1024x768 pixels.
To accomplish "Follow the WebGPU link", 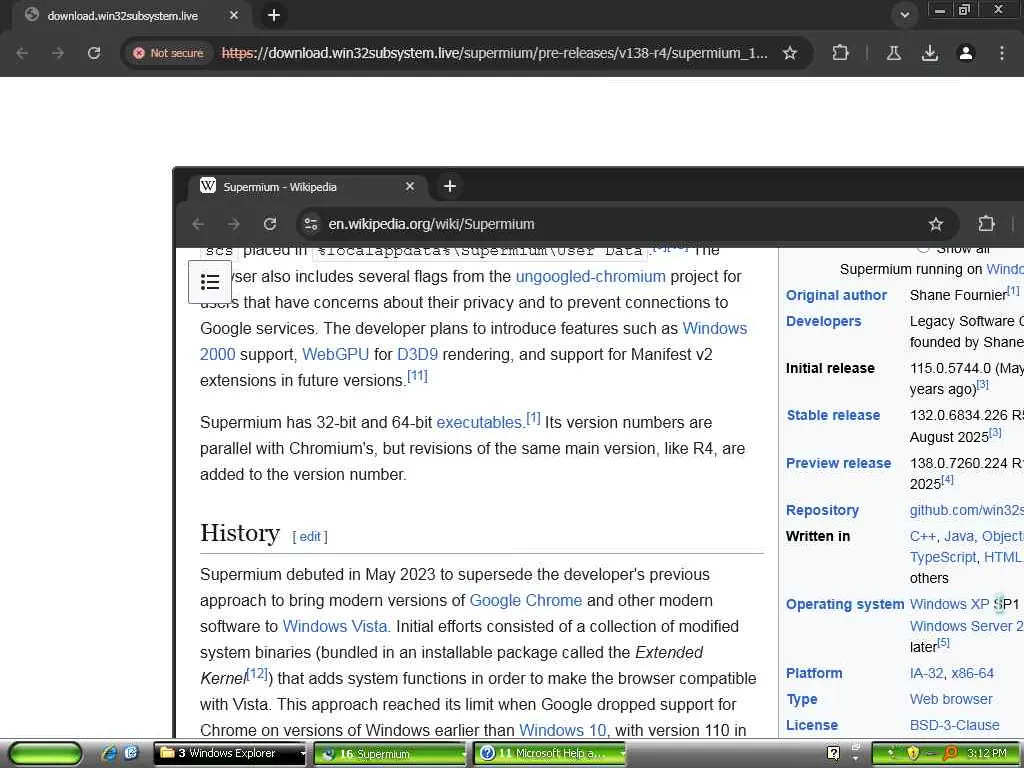I will click(336, 354).
